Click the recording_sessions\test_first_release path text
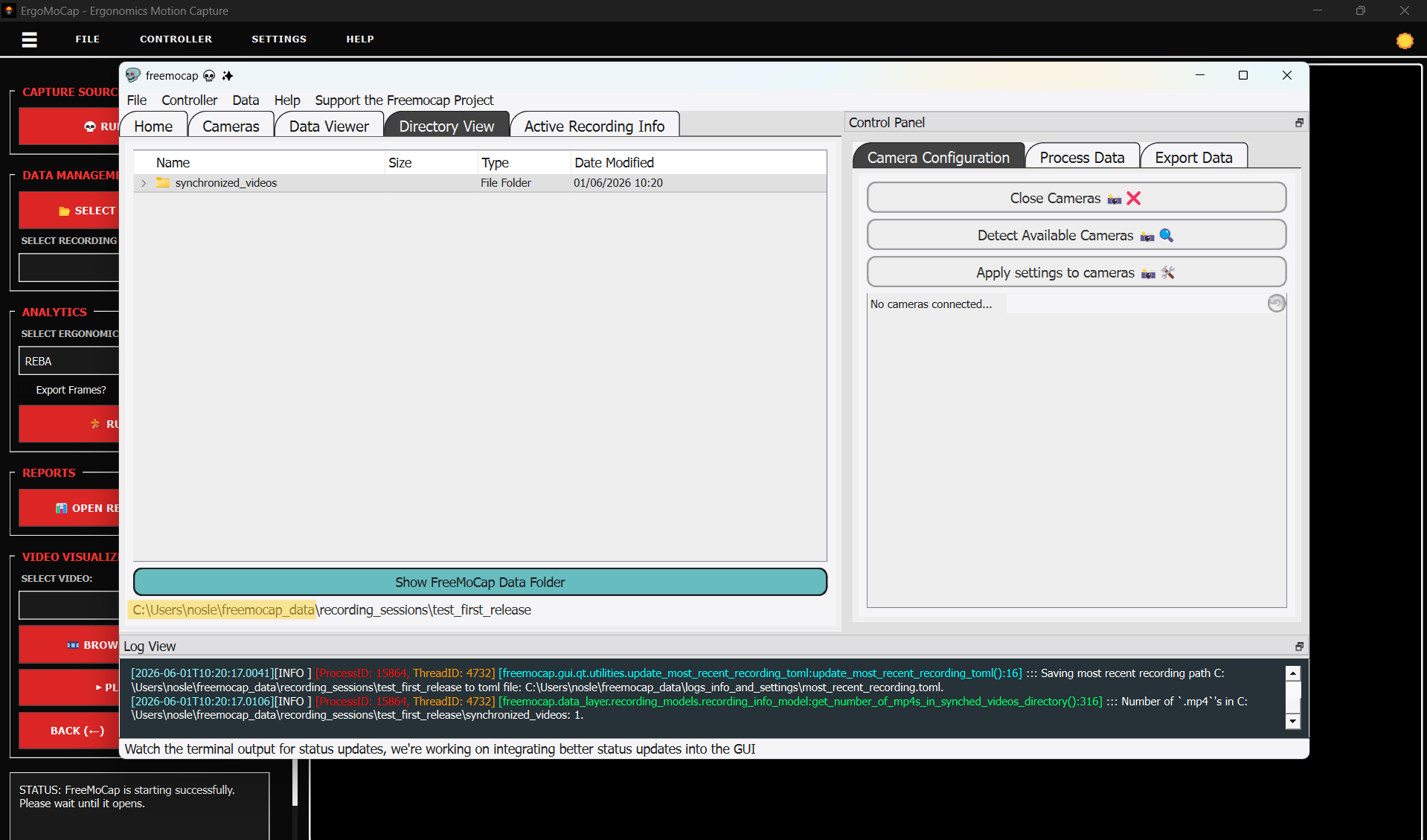Viewport: 1427px width, 840px height. tap(426, 610)
